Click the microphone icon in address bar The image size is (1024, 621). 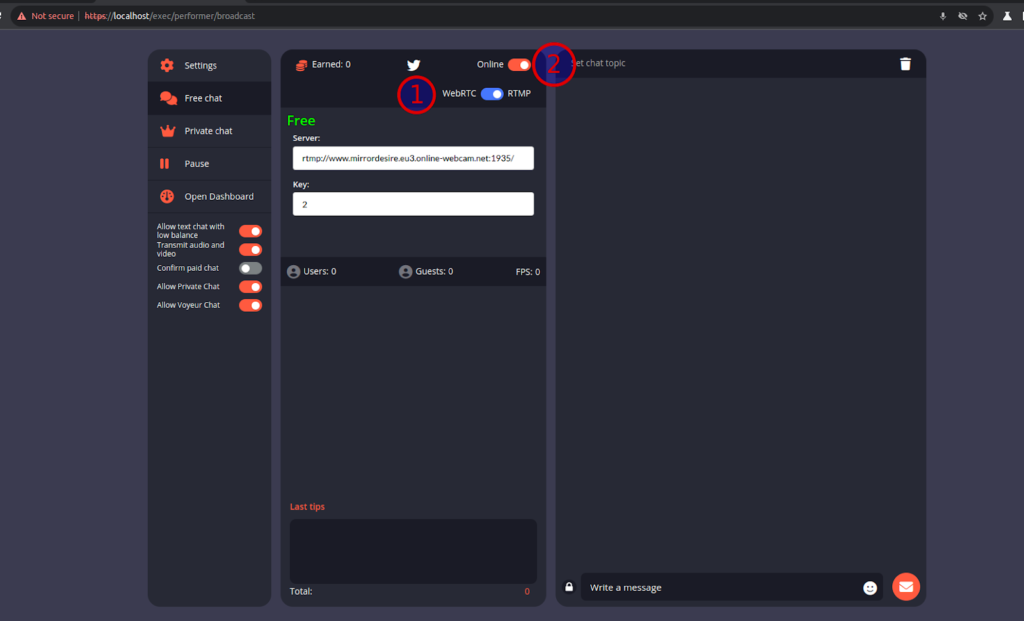(x=943, y=16)
